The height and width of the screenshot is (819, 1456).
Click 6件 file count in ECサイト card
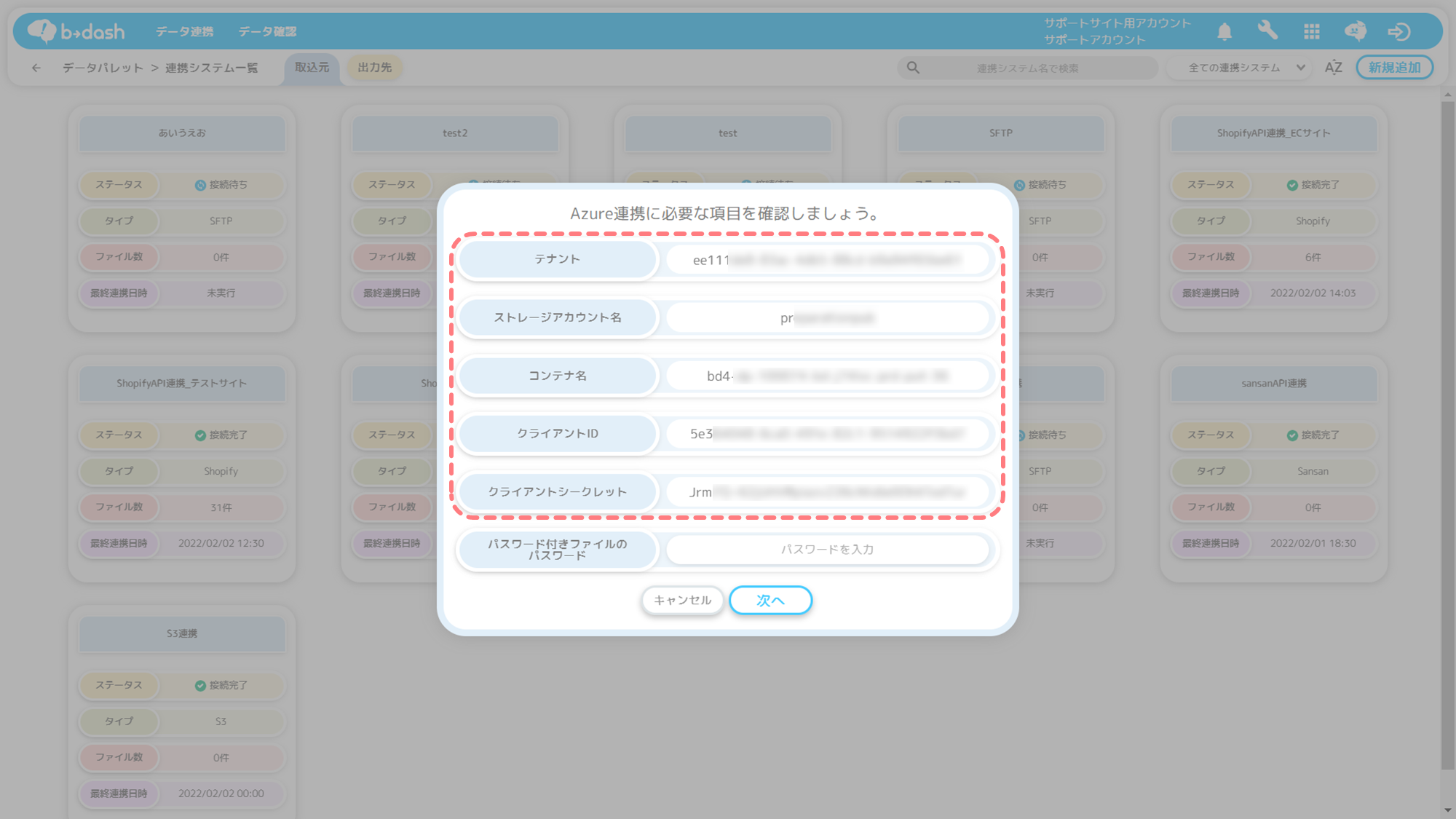click(x=1313, y=257)
